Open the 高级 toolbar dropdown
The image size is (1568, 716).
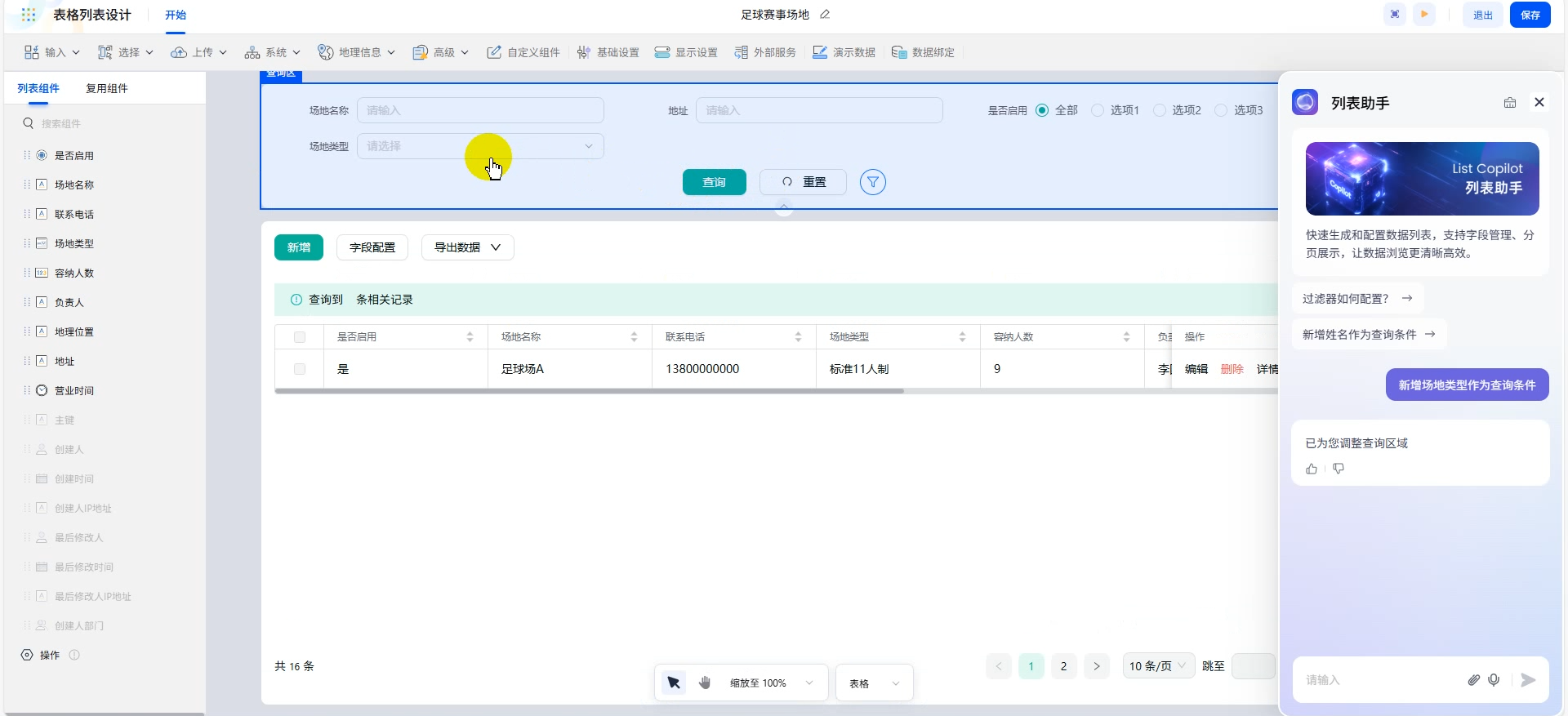tap(441, 52)
